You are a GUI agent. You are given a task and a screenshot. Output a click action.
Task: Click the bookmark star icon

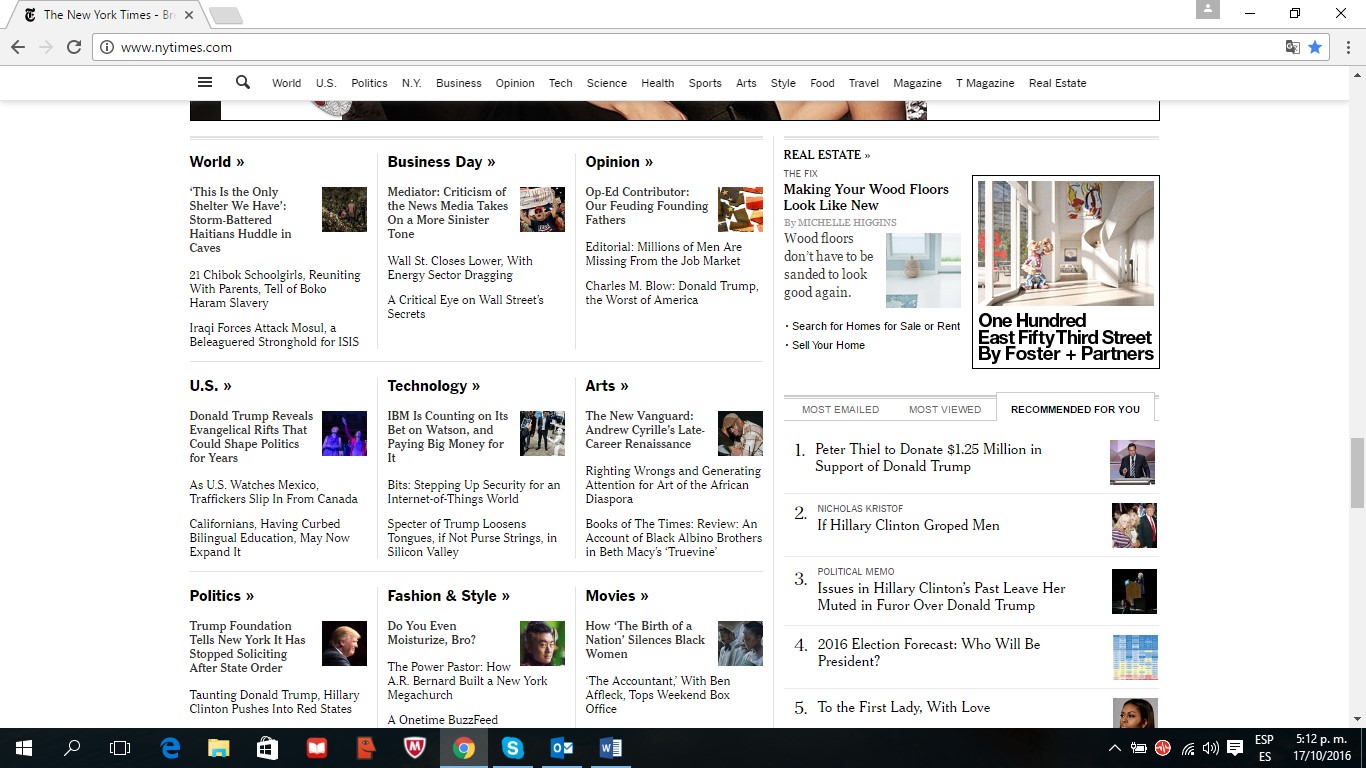click(1315, 47)
